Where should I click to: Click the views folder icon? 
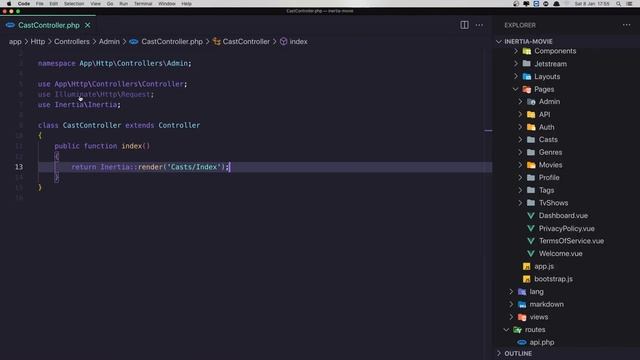[522, 317]
